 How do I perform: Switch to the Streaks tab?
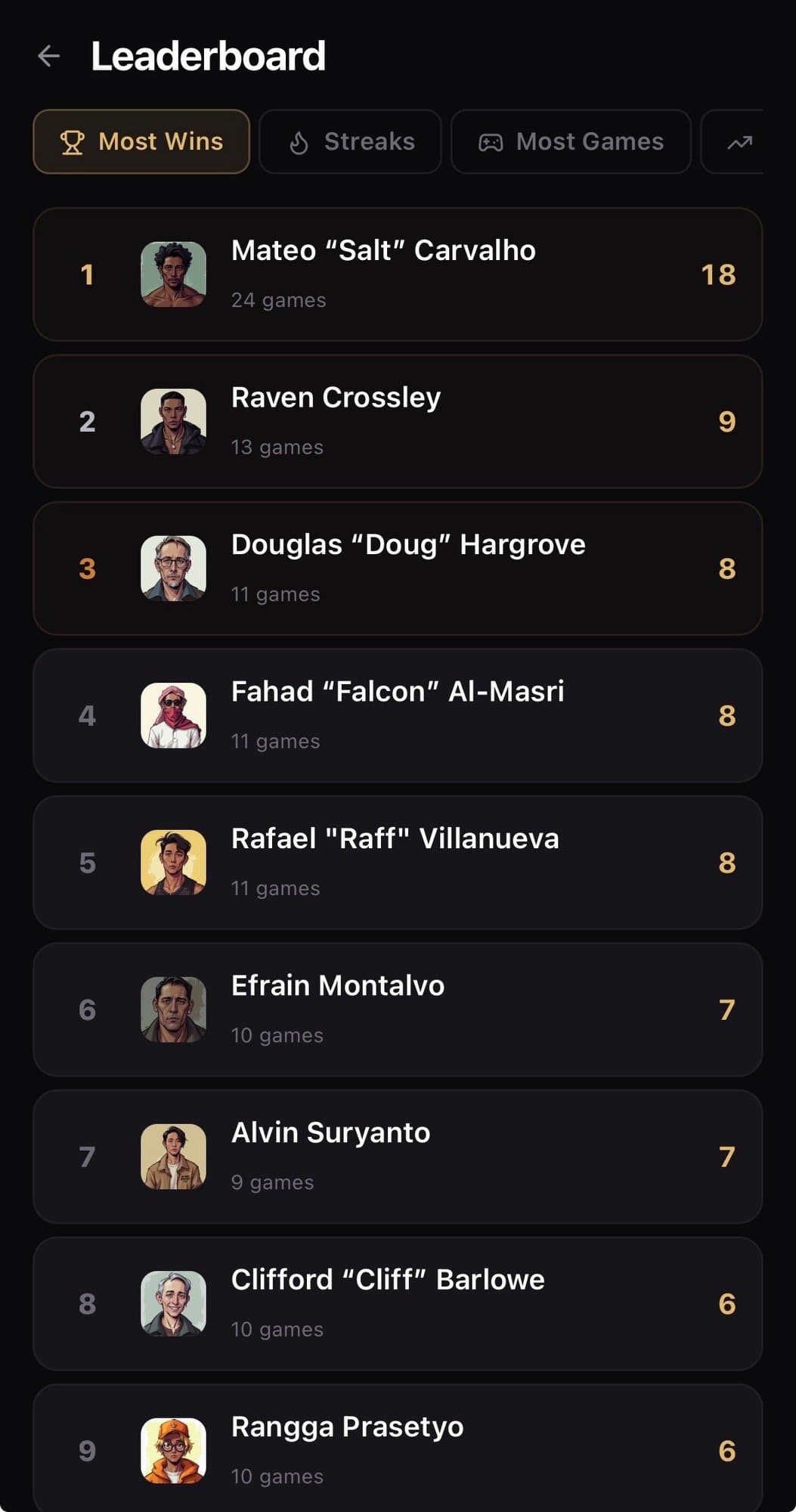click(350, 142)
